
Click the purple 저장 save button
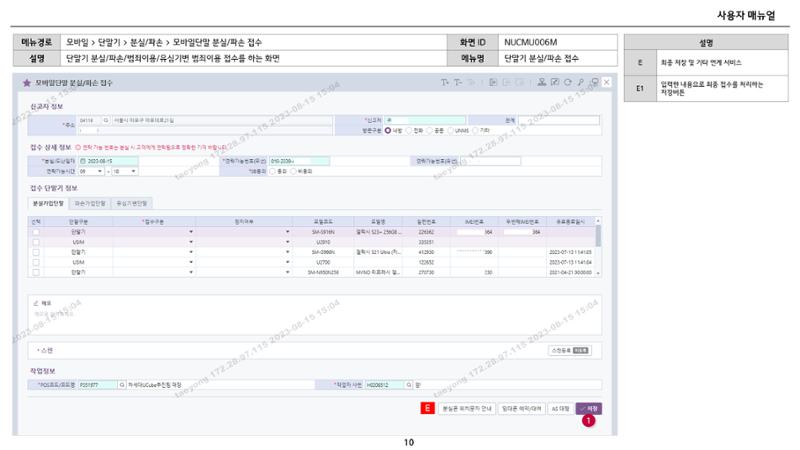point(589,409)
